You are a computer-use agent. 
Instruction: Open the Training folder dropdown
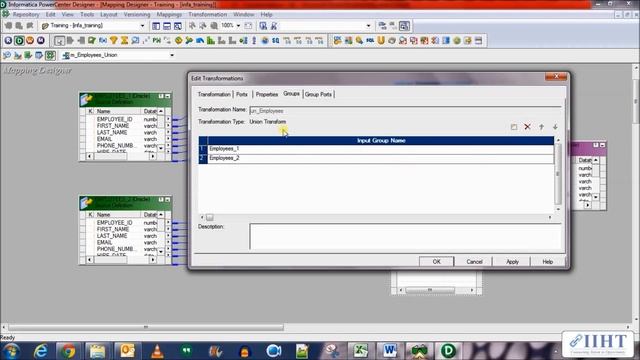tap(142, 25)
